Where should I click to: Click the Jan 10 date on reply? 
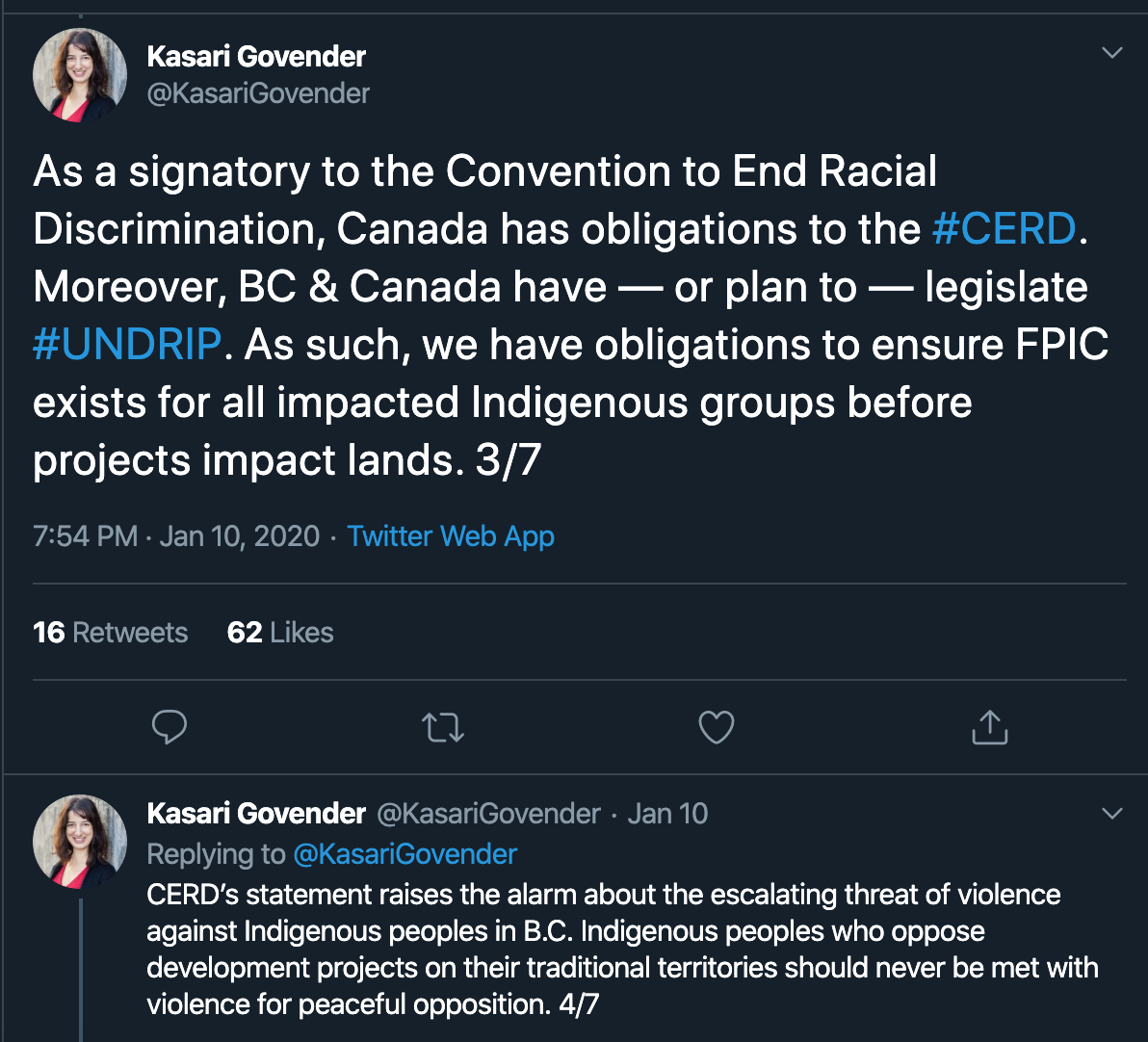(x=667, y=814)
